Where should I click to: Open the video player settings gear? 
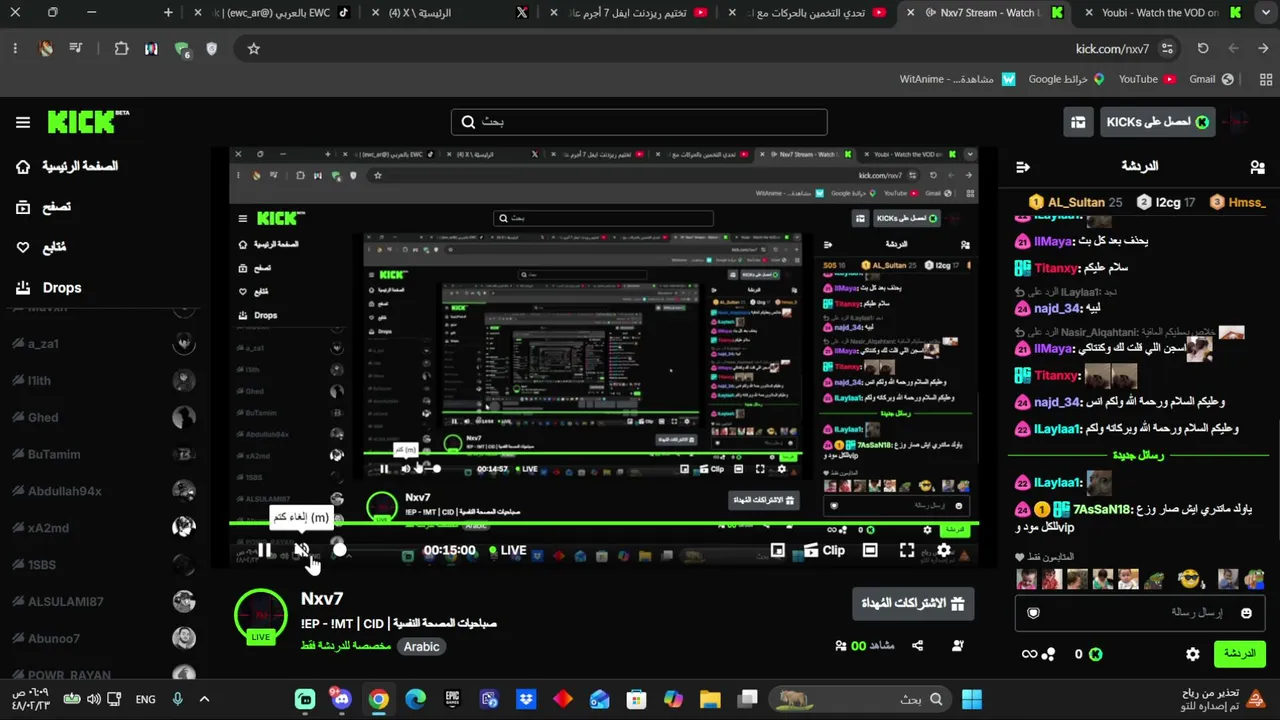943,550
